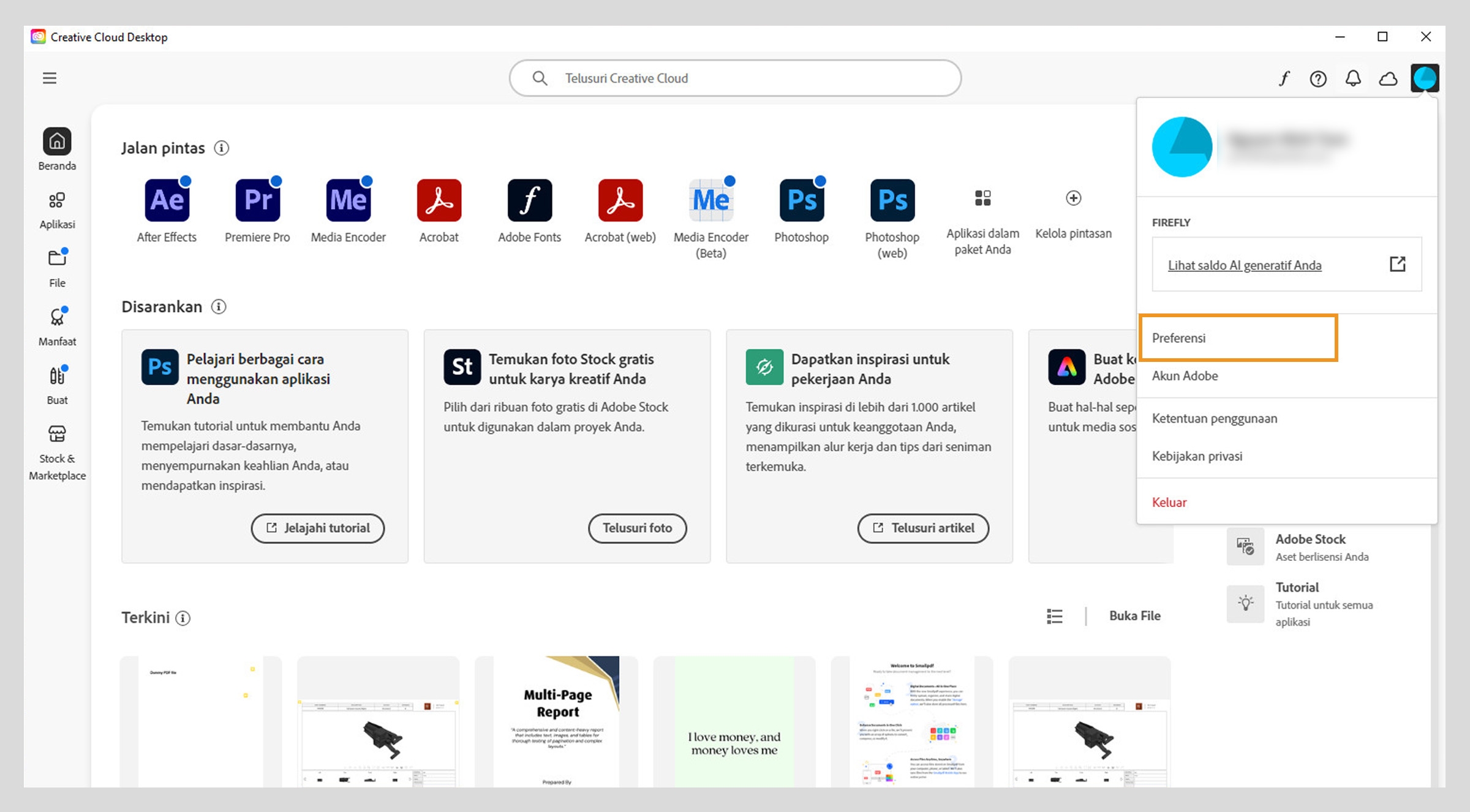Click the Telusuri Creative Cloud search field
This screenshot has width=1470, height=812.
click(x=735, y=78)
